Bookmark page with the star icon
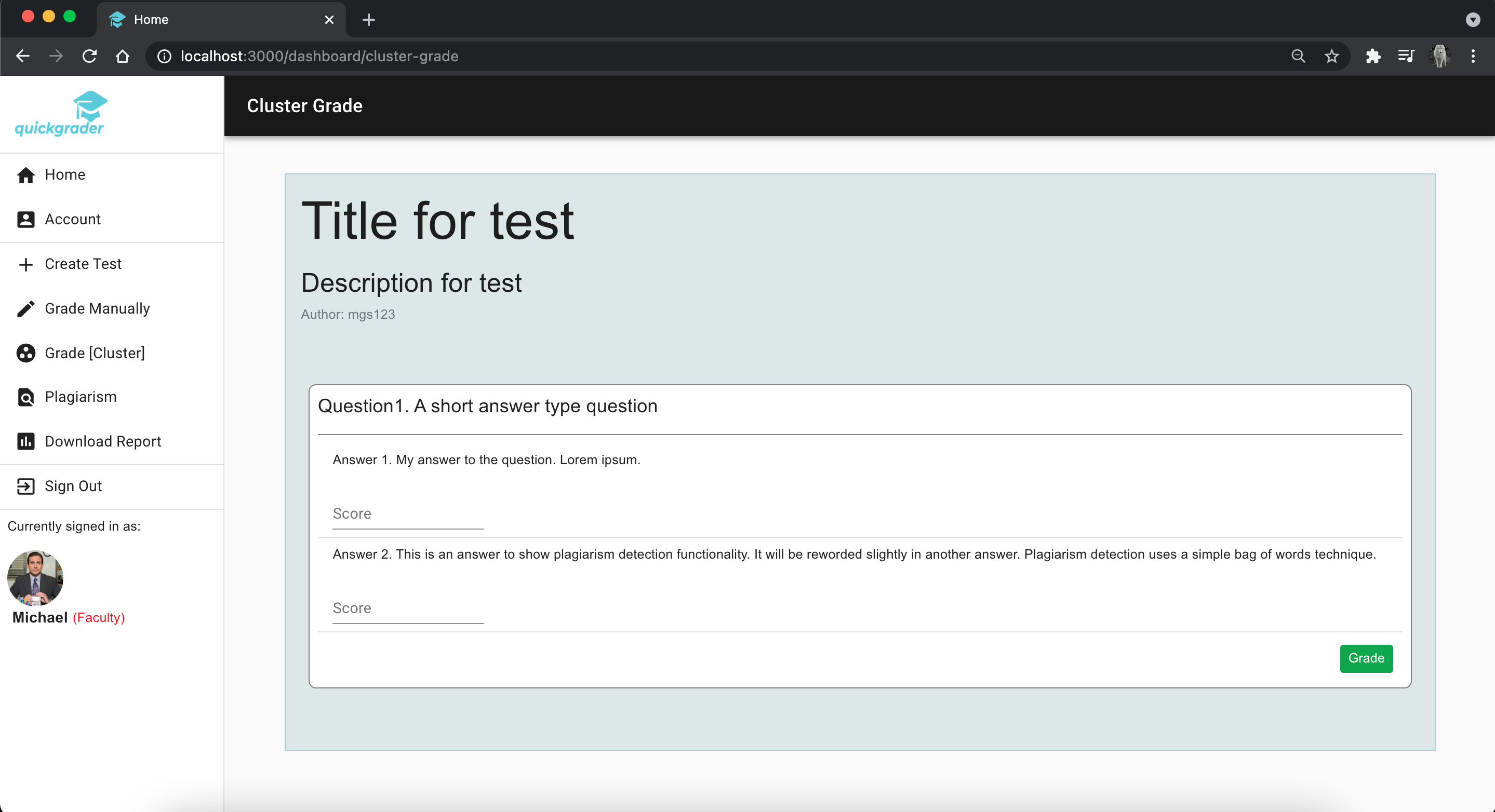This screenshot has width=1495, height=812. point(1331,56)
